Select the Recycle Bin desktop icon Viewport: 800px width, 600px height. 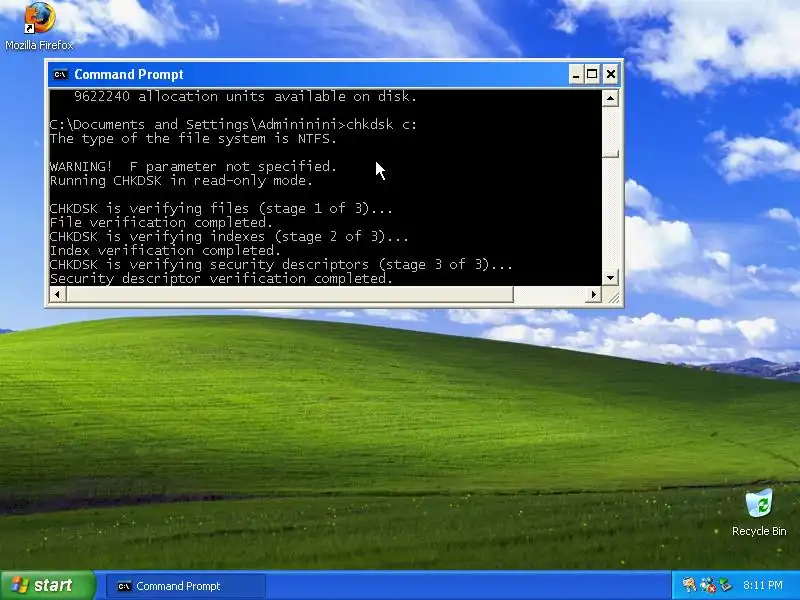tap(759, 512)
